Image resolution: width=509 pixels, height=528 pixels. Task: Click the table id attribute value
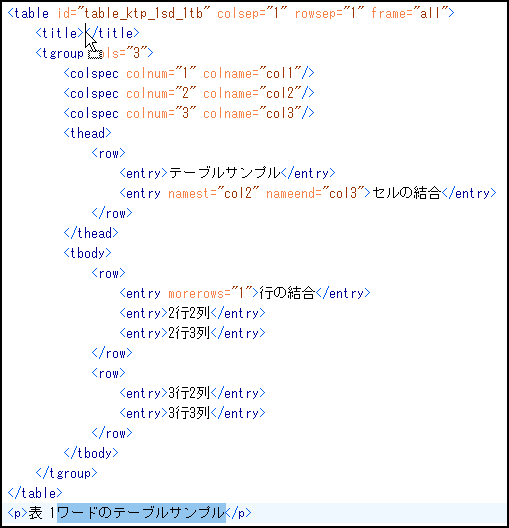coord(144,13)
